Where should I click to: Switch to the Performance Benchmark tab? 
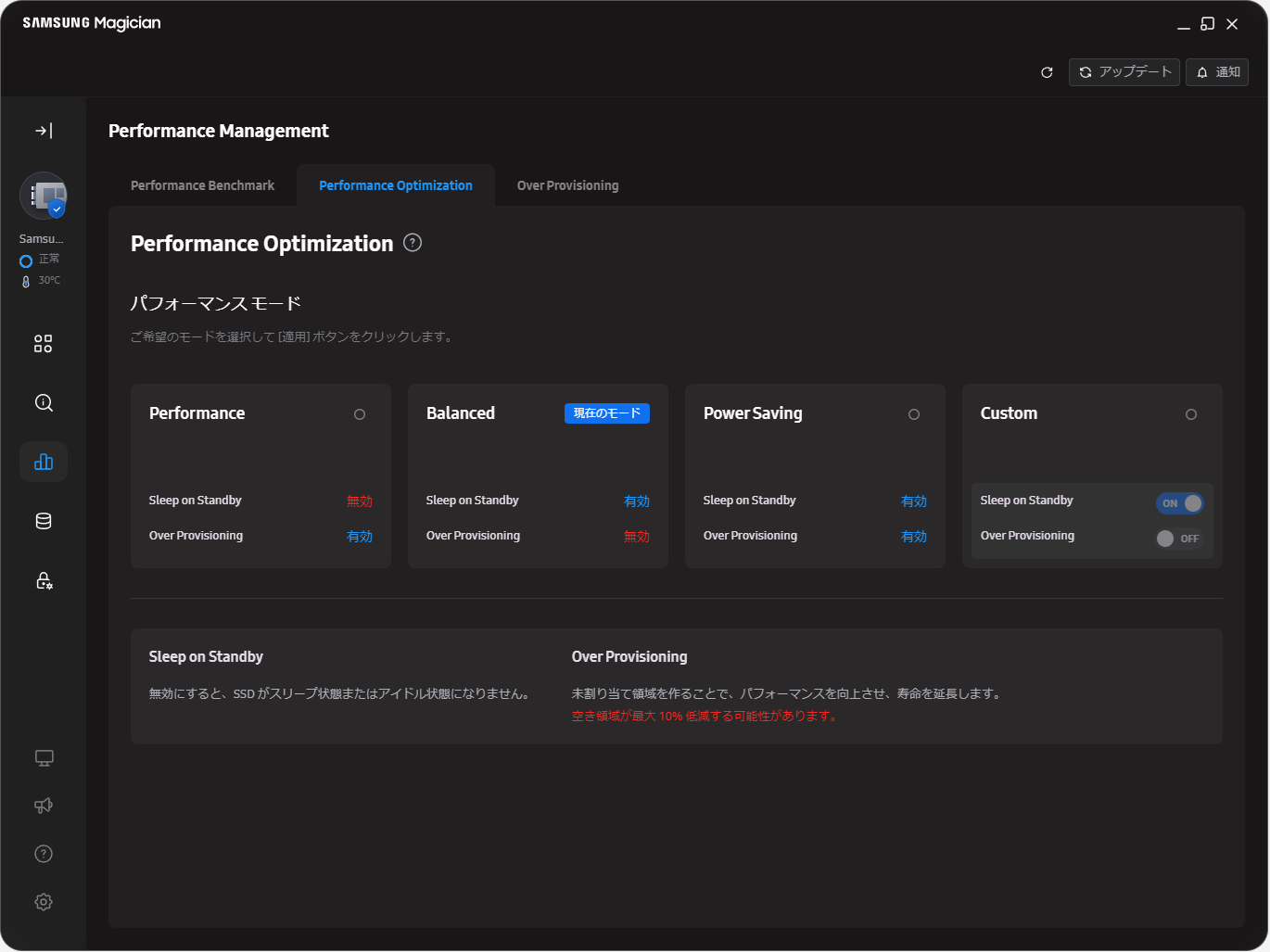pyautogui.click(x=202, y=184)
